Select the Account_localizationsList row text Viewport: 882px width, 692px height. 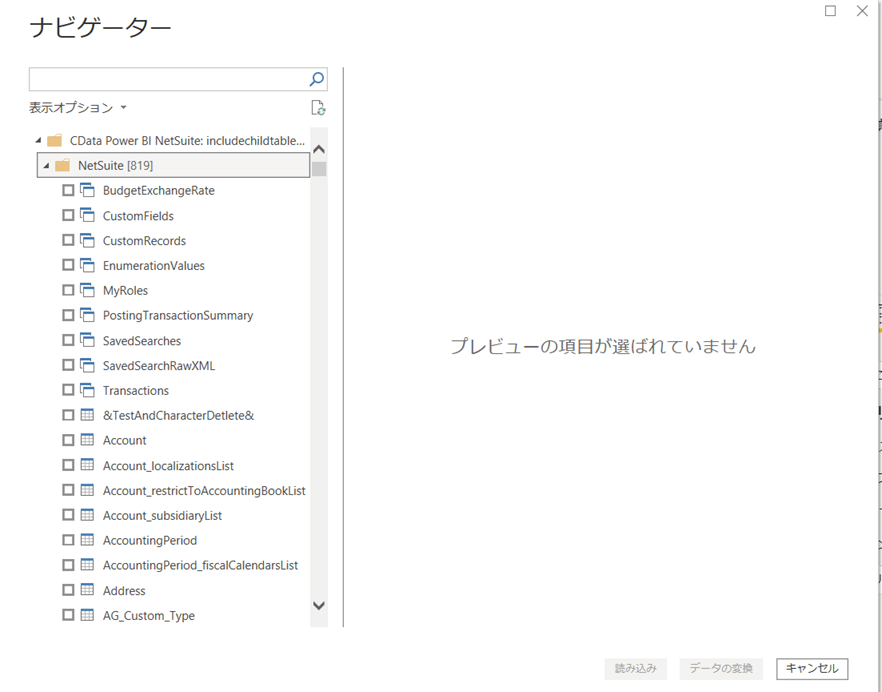[x=168, y=466]
